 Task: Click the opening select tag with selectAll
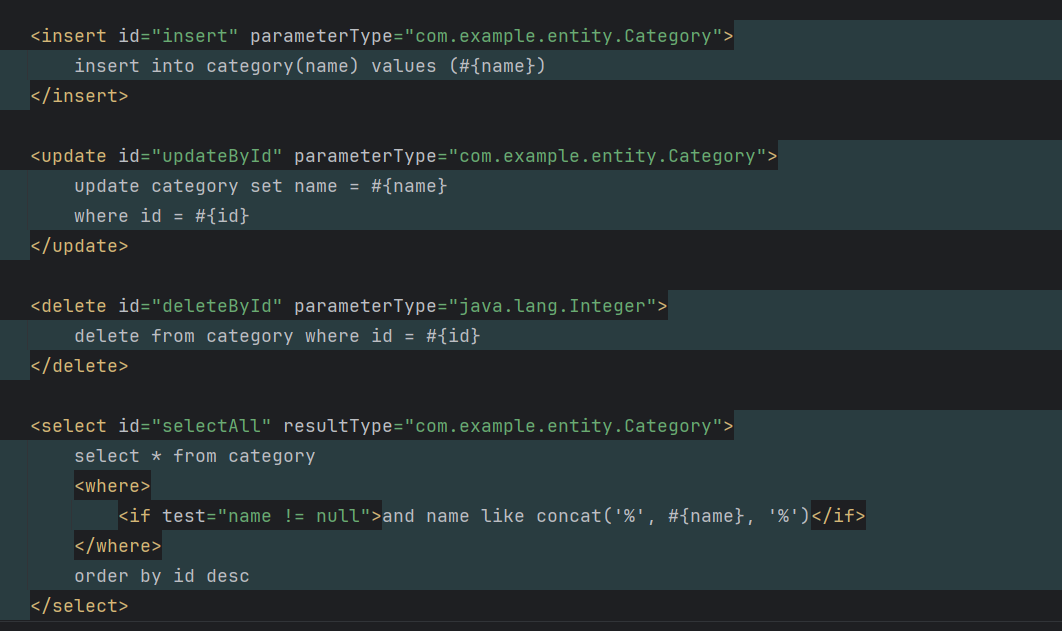click(382, 426)
